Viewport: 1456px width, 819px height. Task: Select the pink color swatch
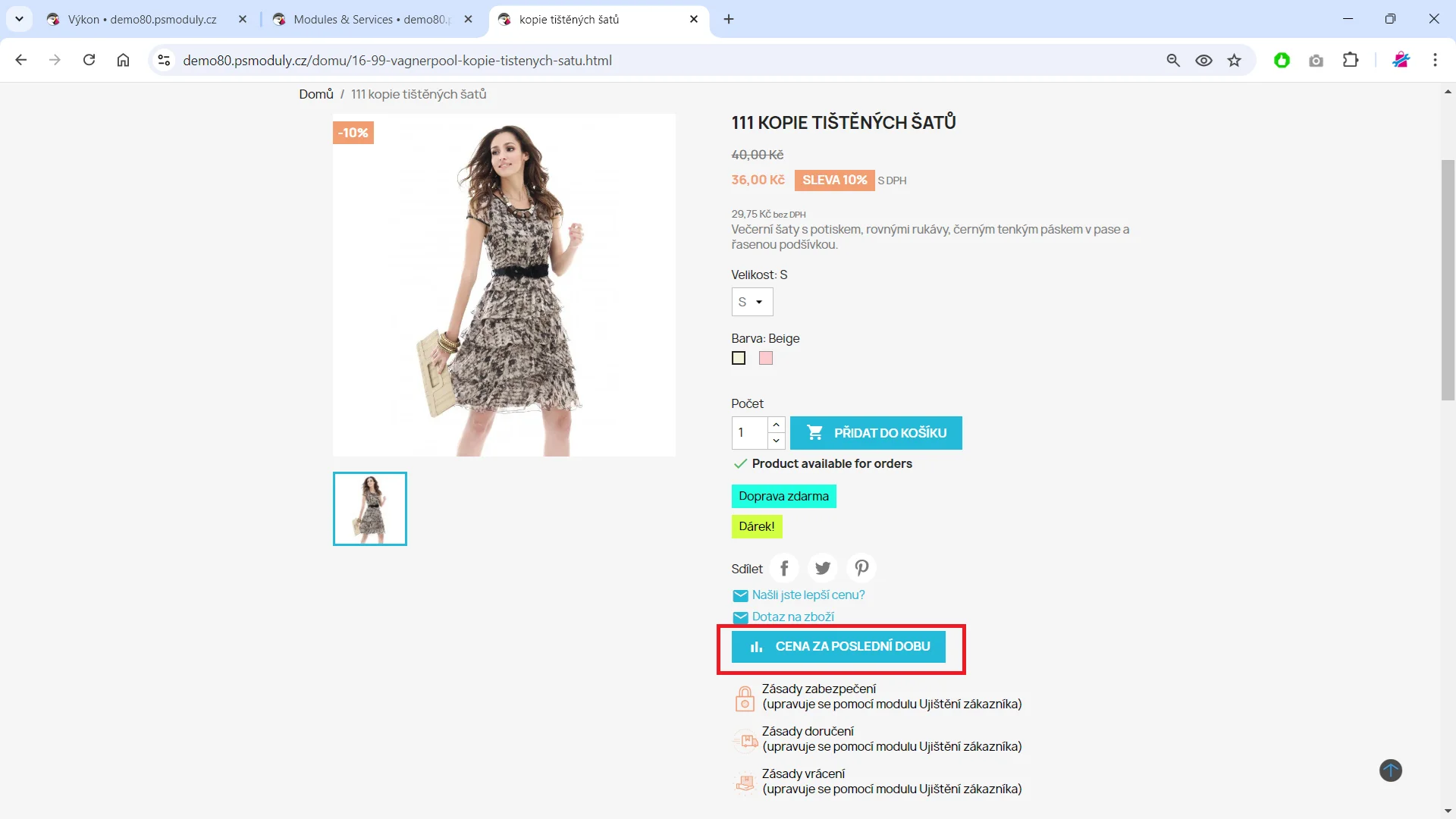(x=766, y=358)
